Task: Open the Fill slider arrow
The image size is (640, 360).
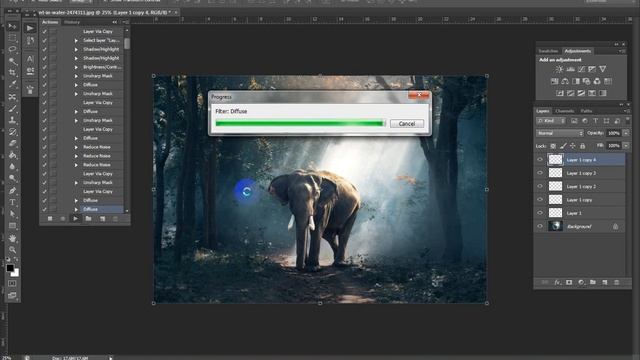Action: [626, 146]
